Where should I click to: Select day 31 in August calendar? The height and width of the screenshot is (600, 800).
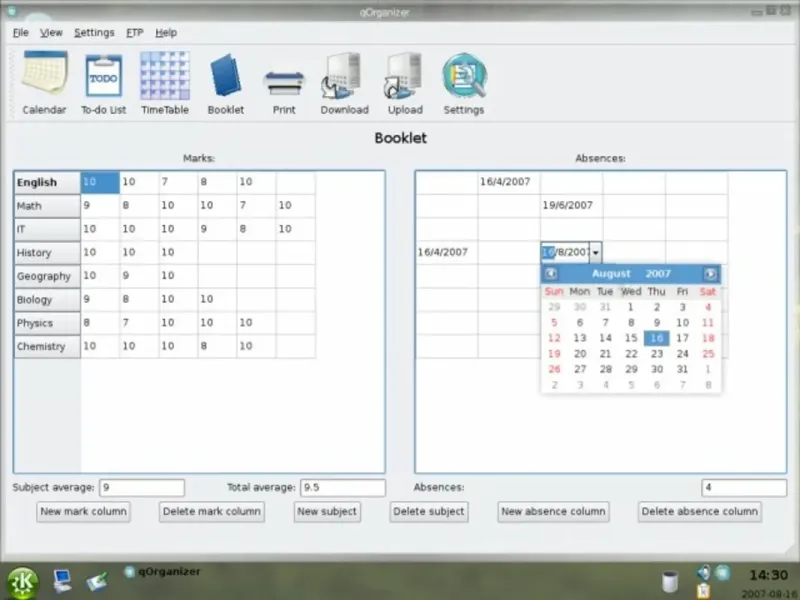(x=682, y=369)
